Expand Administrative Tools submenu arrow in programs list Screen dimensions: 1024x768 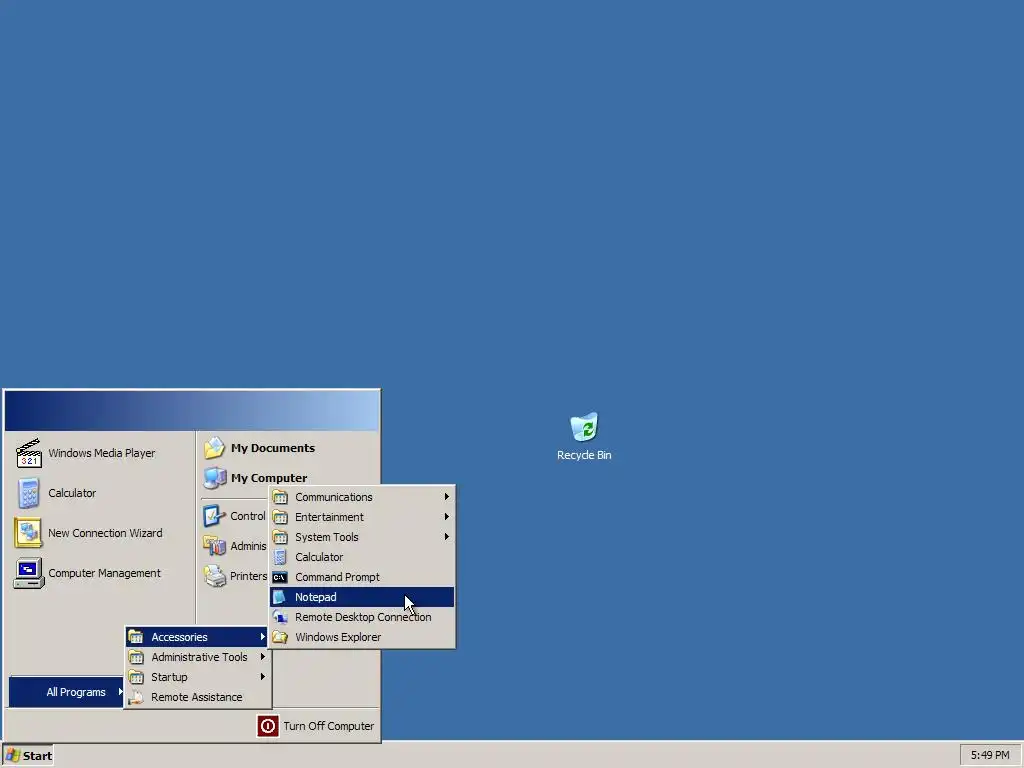tap(263, 657)
